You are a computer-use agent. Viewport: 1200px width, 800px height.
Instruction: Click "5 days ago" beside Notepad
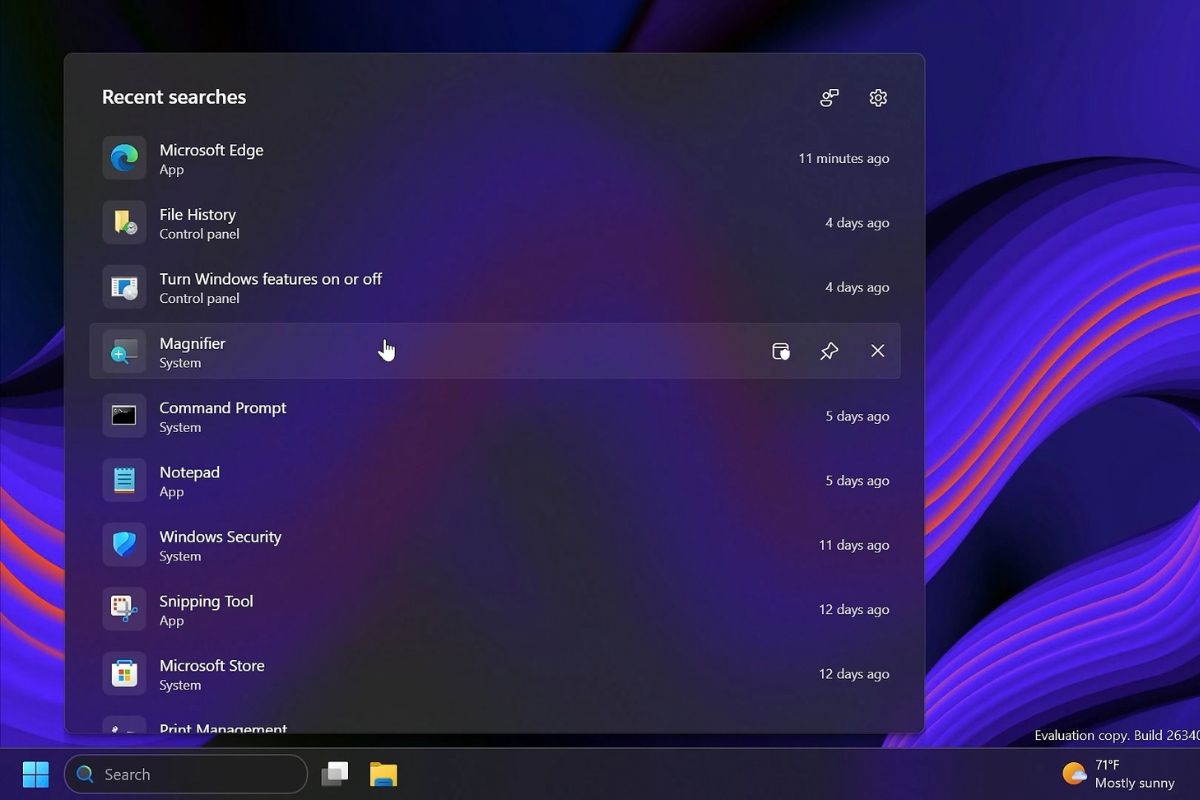point(857,480)
